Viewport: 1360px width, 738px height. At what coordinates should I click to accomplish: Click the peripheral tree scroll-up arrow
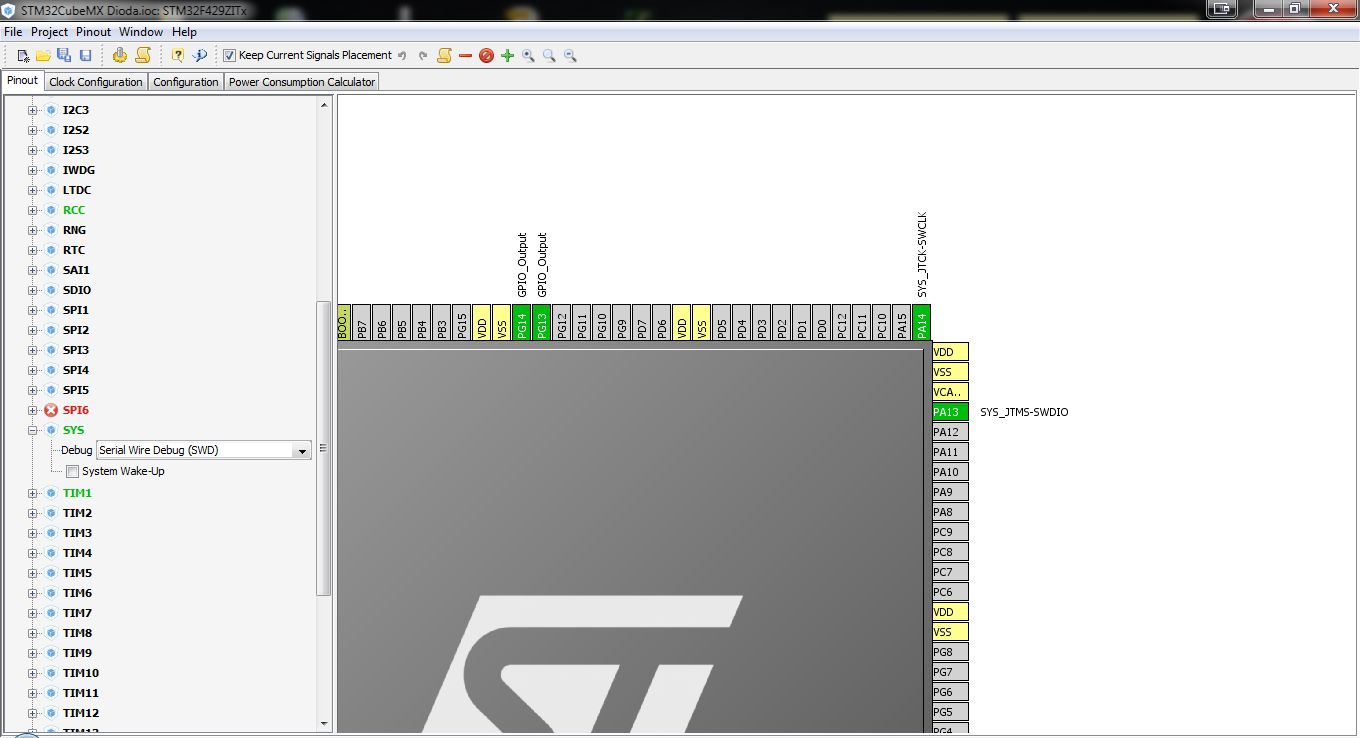(x=324, y=104)
